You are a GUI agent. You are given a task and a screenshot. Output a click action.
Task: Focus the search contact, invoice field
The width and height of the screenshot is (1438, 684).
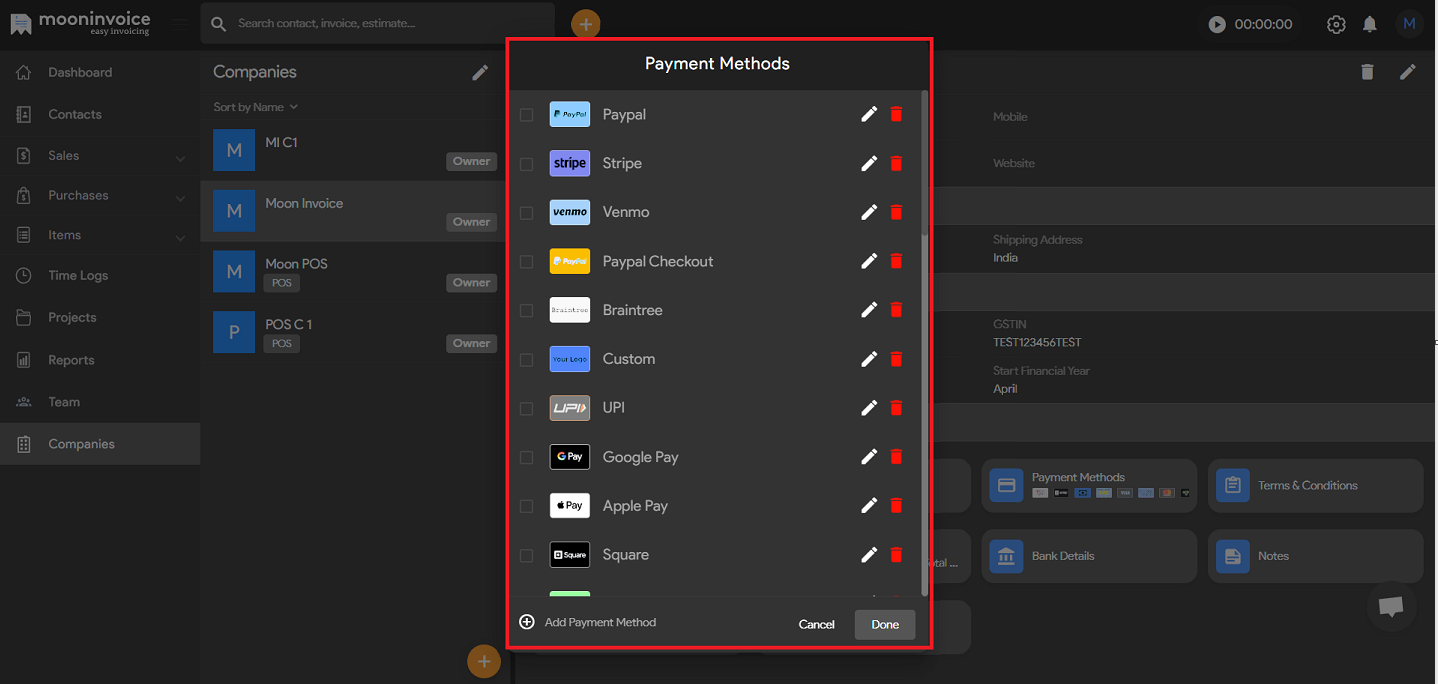[378, 23]
